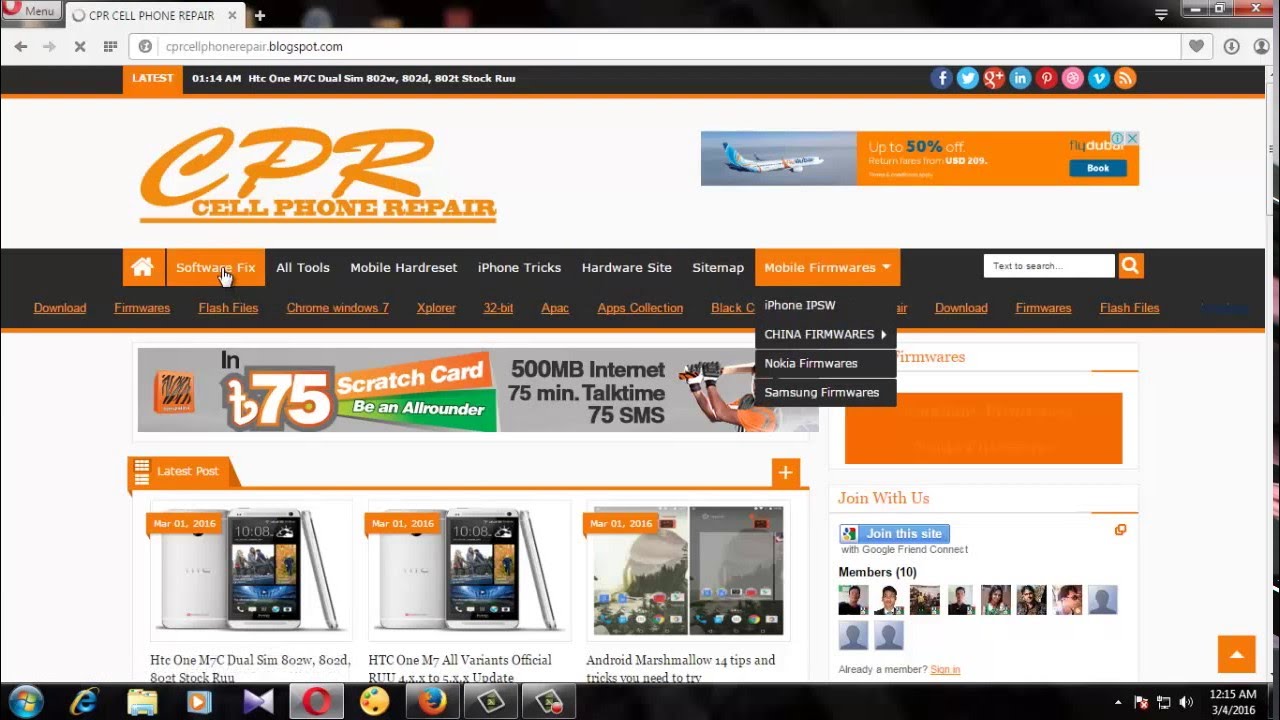
Task: Expand Latest Post with plus button
Action: tap(785, 473)
